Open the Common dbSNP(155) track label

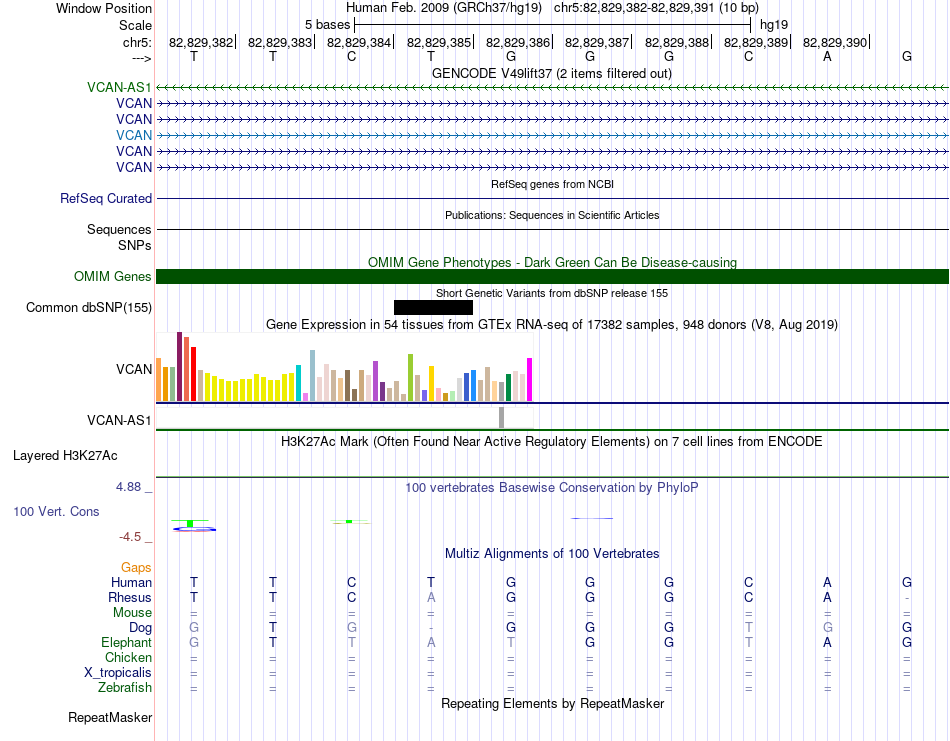89,307
